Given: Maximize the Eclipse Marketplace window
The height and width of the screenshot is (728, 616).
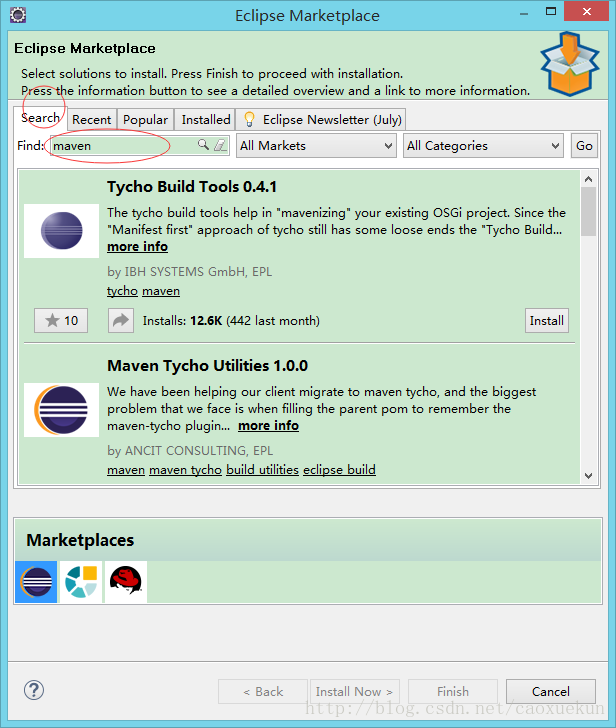Looking at the screenshot, I should pyautogui.click(x=551, y=12).
